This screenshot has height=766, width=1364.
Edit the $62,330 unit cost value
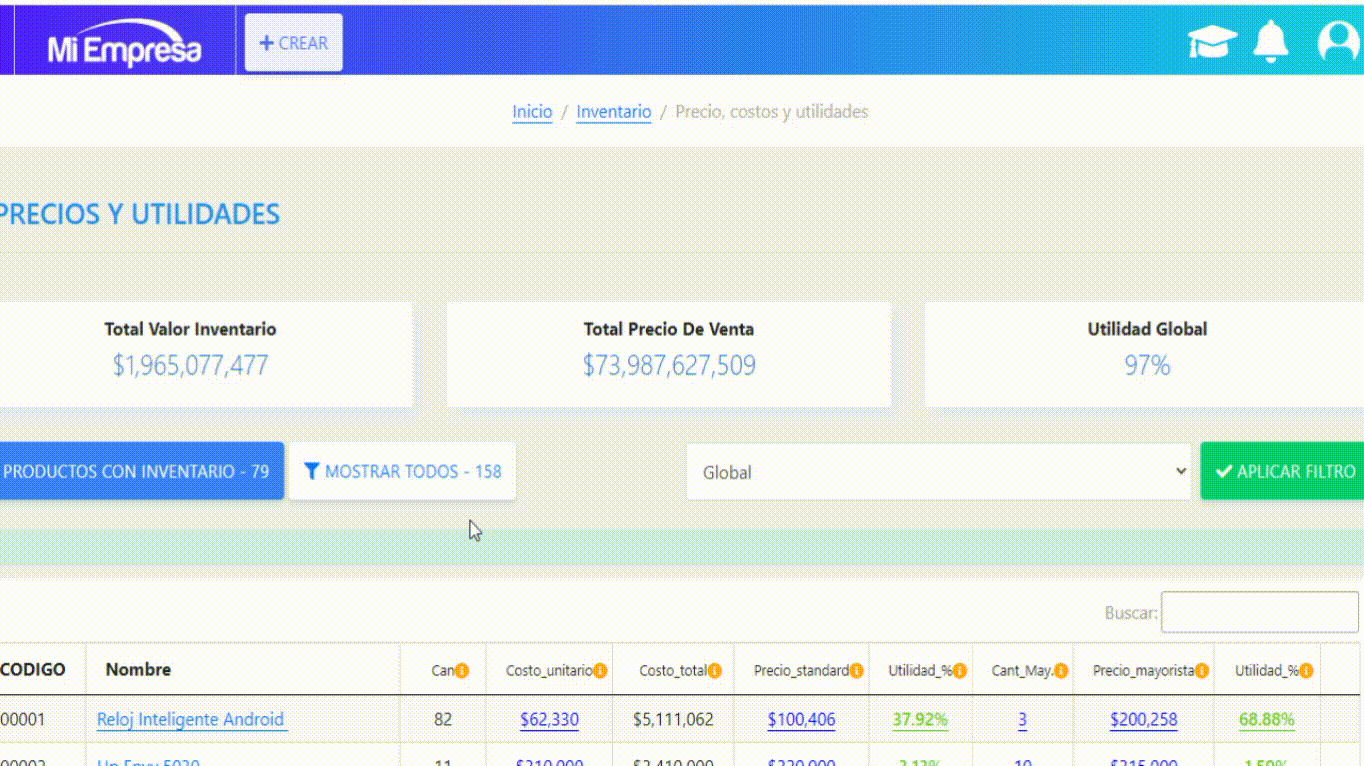click(549, 719)
